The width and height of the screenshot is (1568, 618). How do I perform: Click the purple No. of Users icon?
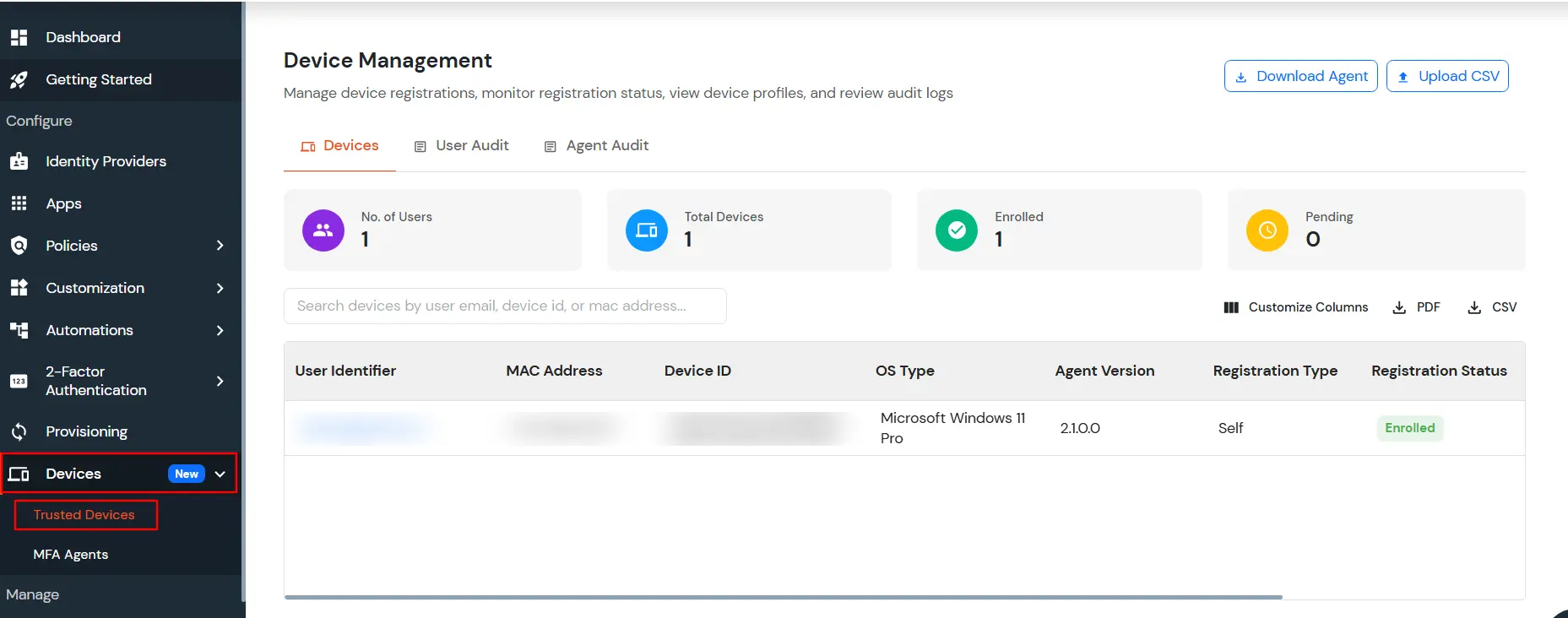323,230
